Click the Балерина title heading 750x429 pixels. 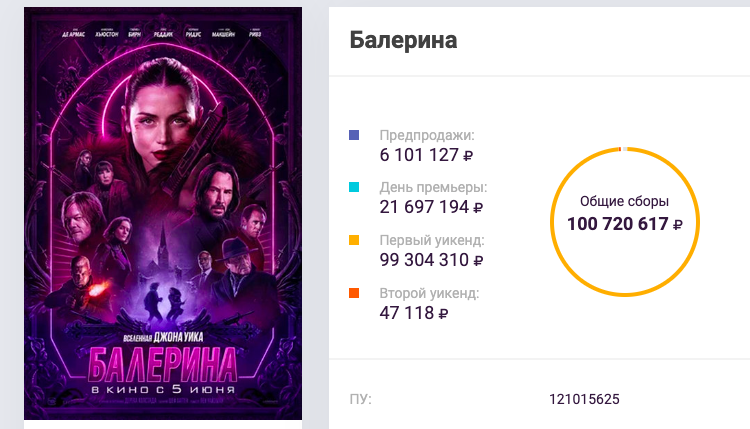click(403, 41)
